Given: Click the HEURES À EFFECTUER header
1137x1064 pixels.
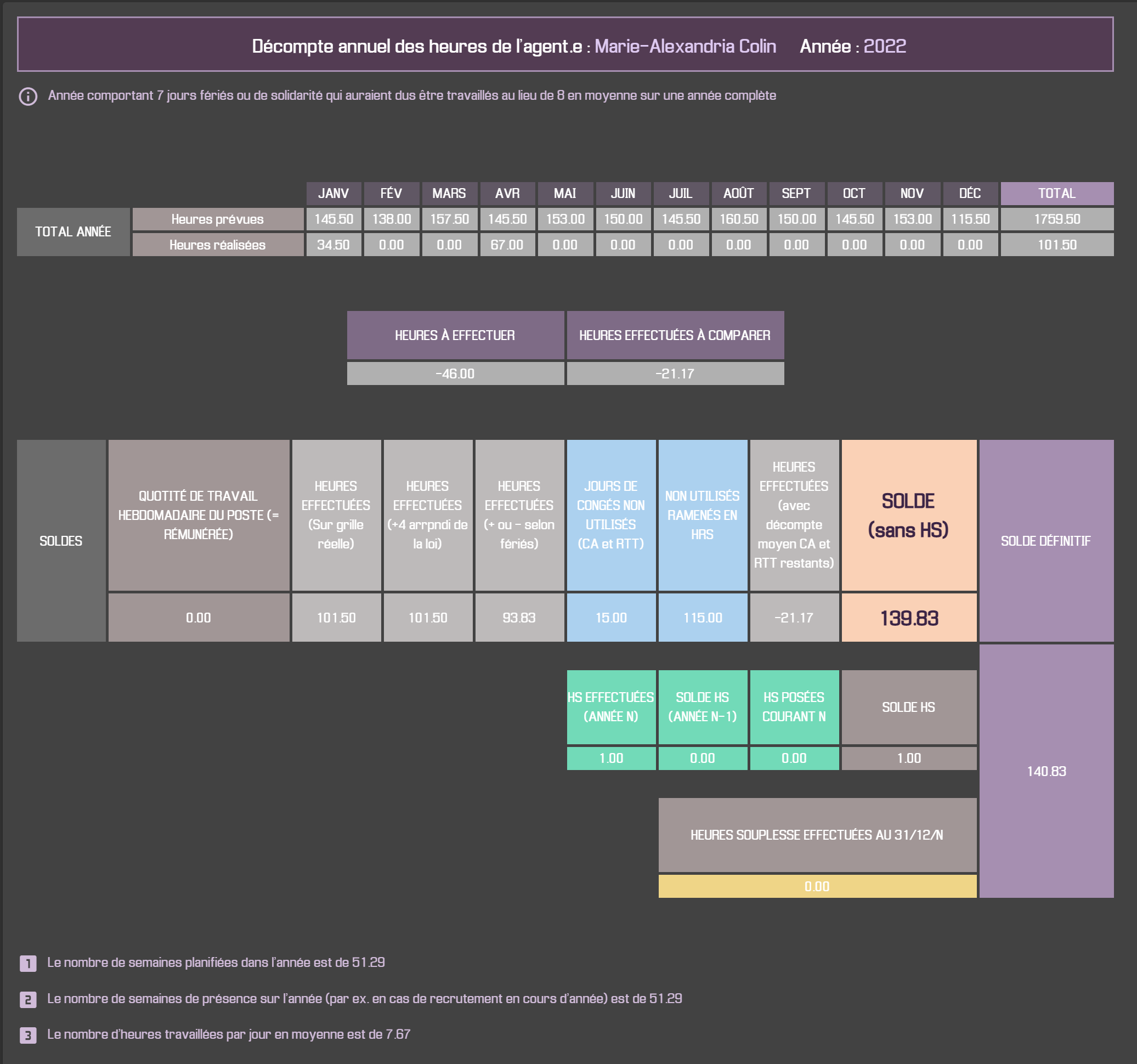Looking at the screenshot, I should 455,335.
